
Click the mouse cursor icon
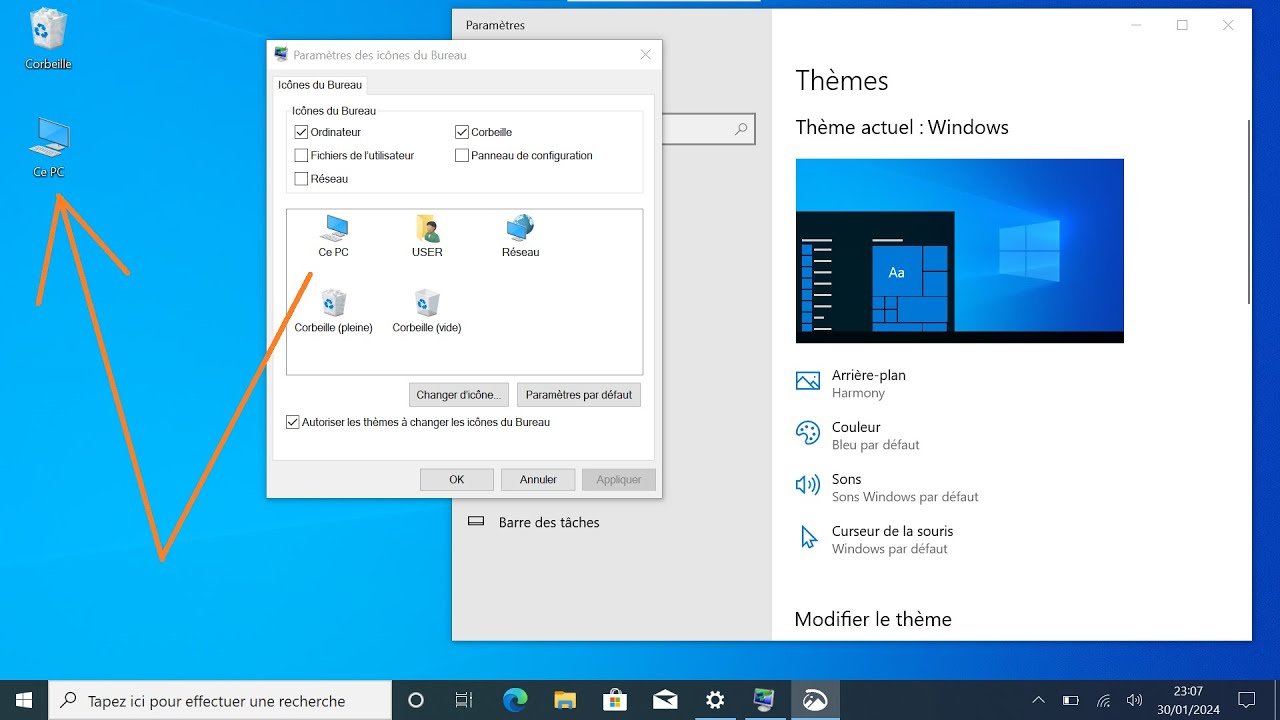coord(809,538)
